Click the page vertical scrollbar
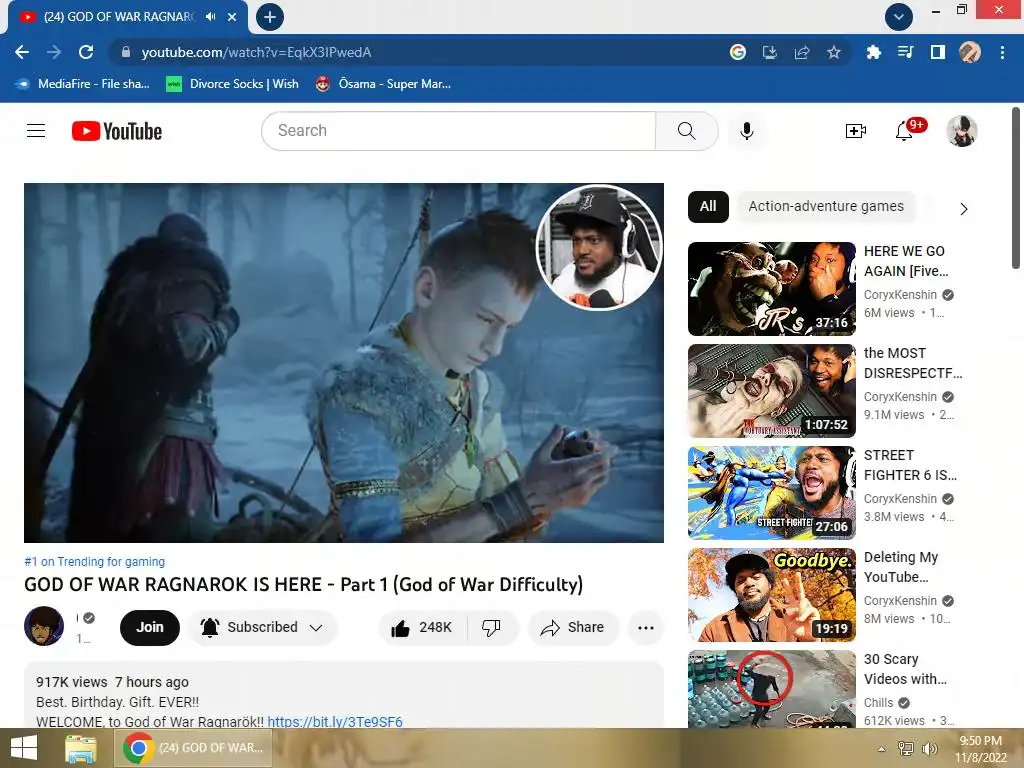Viewport: 1024px width, 768px height. pyautogui.click(x=1016, y=188)
